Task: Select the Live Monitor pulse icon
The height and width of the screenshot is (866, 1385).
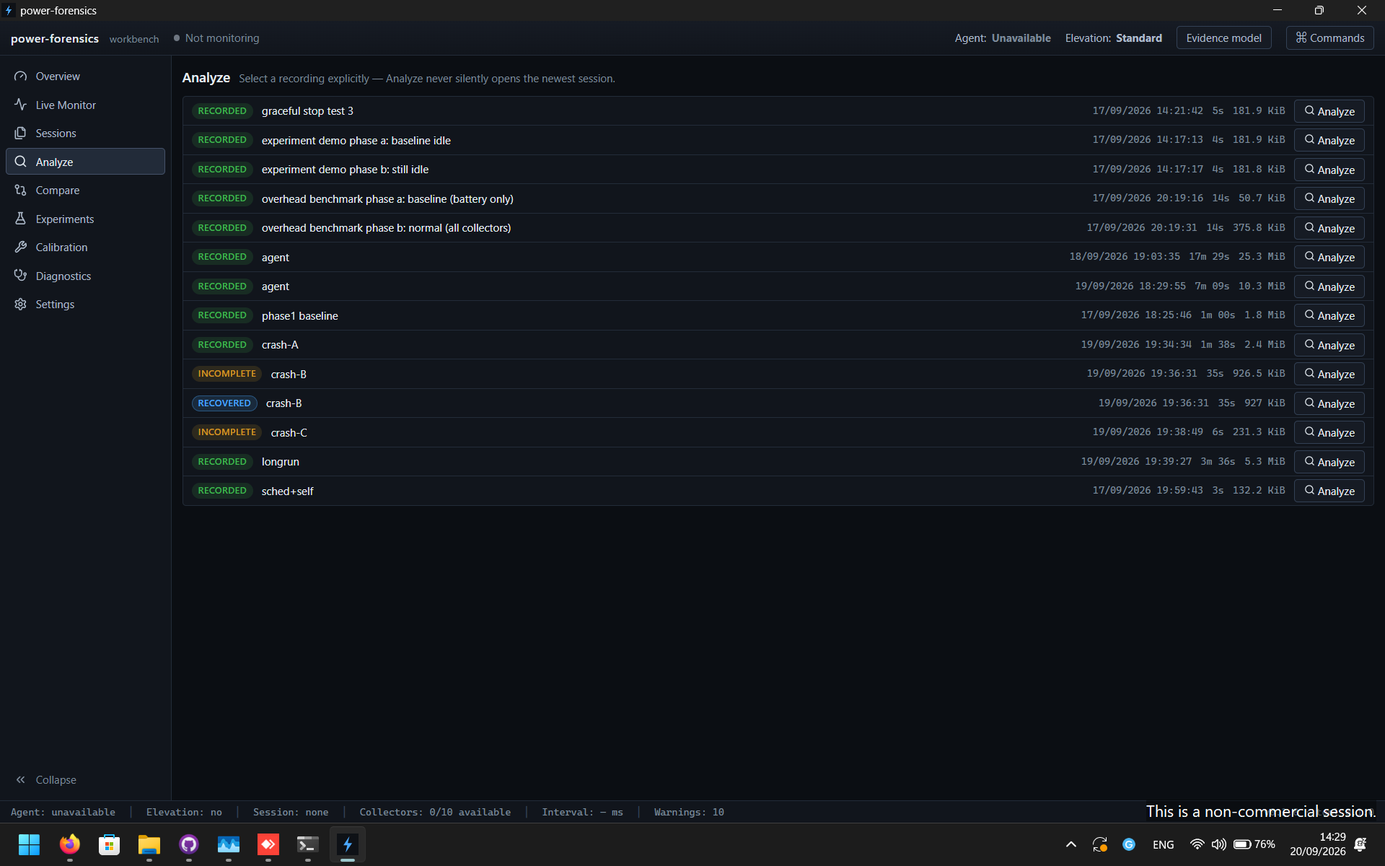Action: 20,105
